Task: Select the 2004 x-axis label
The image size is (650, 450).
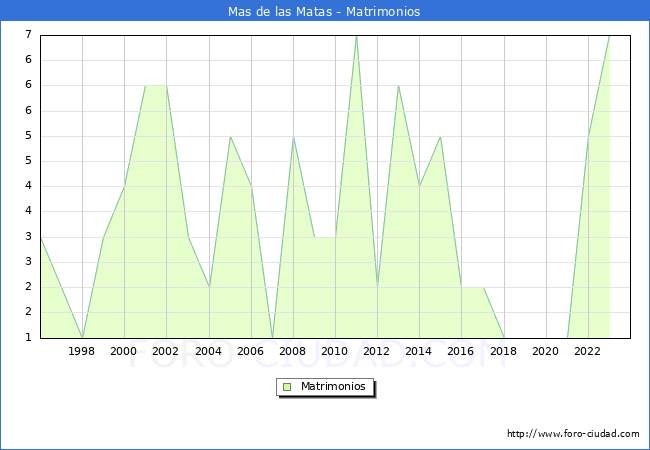Action: click(x=209, y=351)
